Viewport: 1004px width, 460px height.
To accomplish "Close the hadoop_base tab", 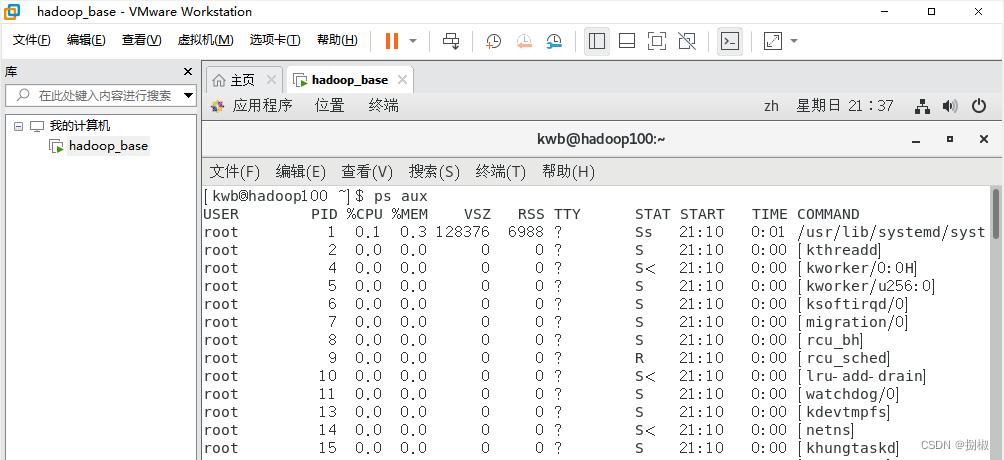I will 402,80.
